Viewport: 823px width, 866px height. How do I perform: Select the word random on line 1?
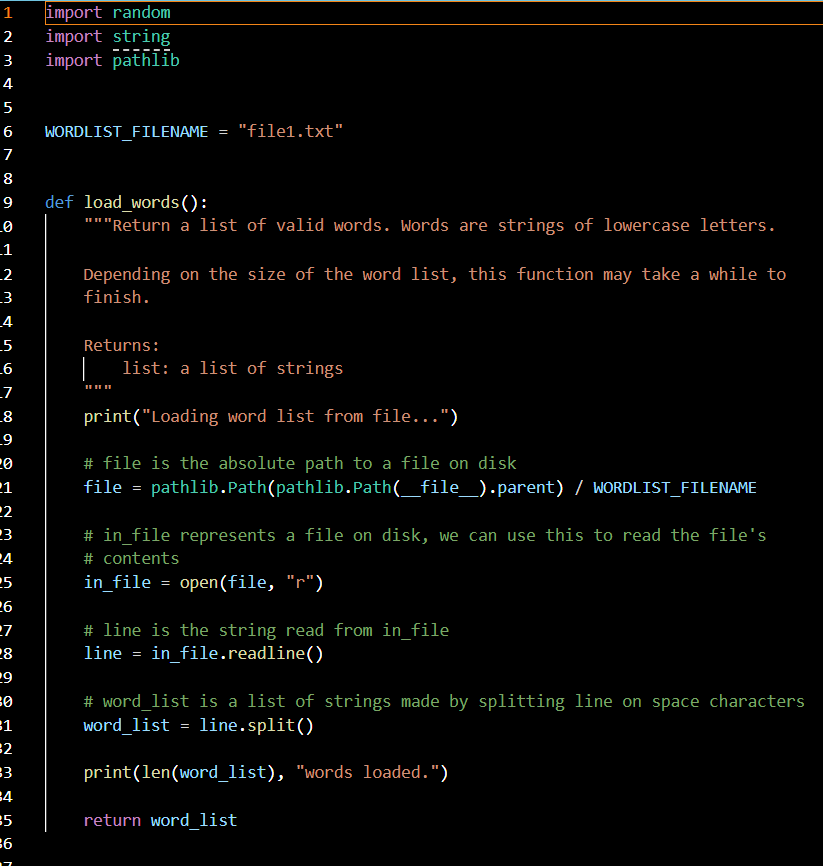pyautogui.click(x=140, y=12)
